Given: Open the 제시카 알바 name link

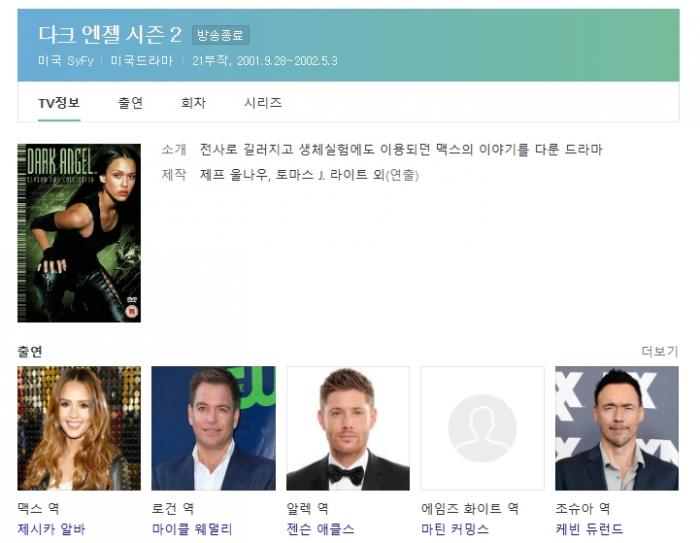Looking at the screenshot, I should (x=51, y=529).
